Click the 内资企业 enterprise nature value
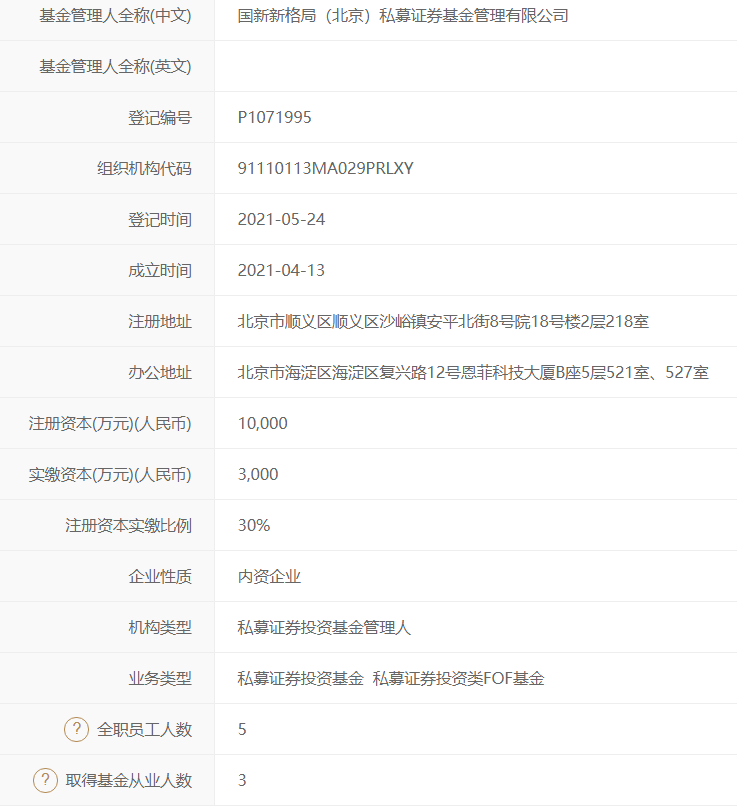This screenshot has width=737, height=806. [269, 576]
